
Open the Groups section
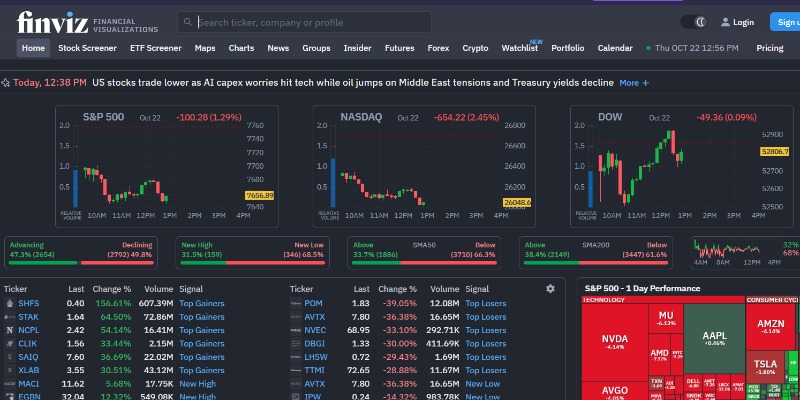coord(316,48)
